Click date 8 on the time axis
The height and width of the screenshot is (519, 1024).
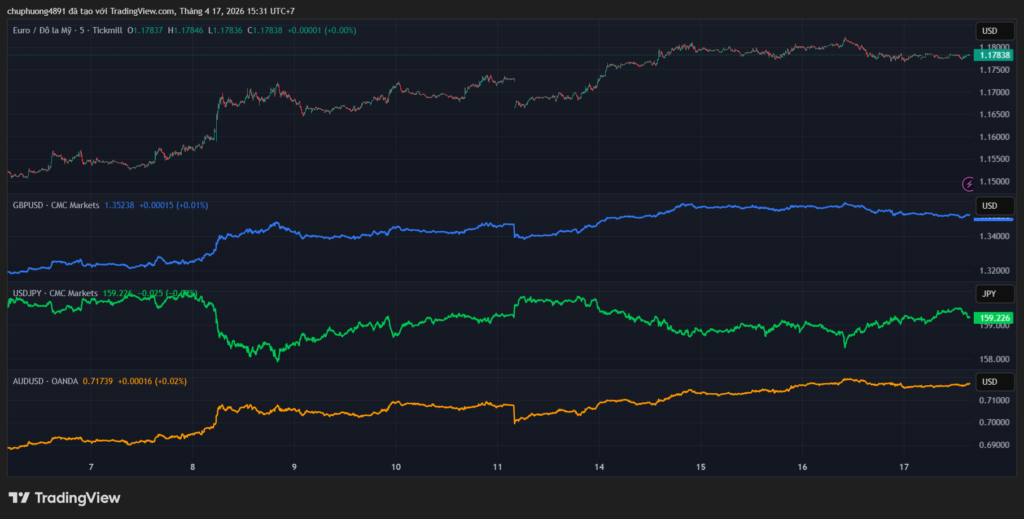click(193, 467)
